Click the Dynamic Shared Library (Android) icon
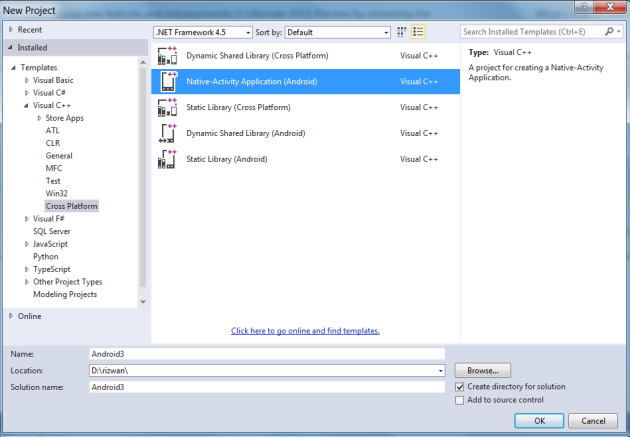Image resolution: width=630 pixels, height=437 pixels. coord(167,133)
